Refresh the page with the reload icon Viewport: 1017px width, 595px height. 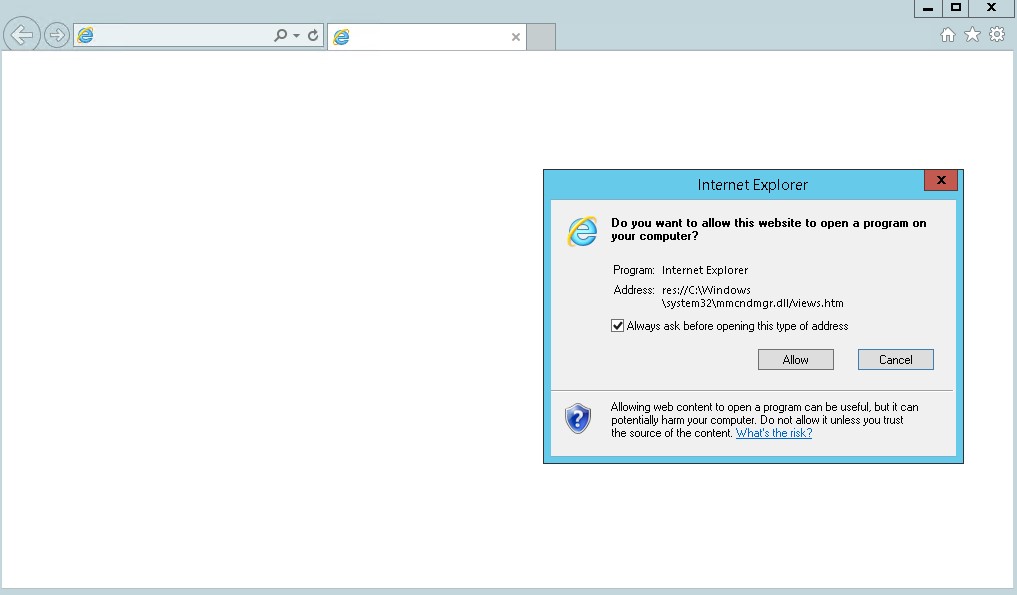coord(313,35)
